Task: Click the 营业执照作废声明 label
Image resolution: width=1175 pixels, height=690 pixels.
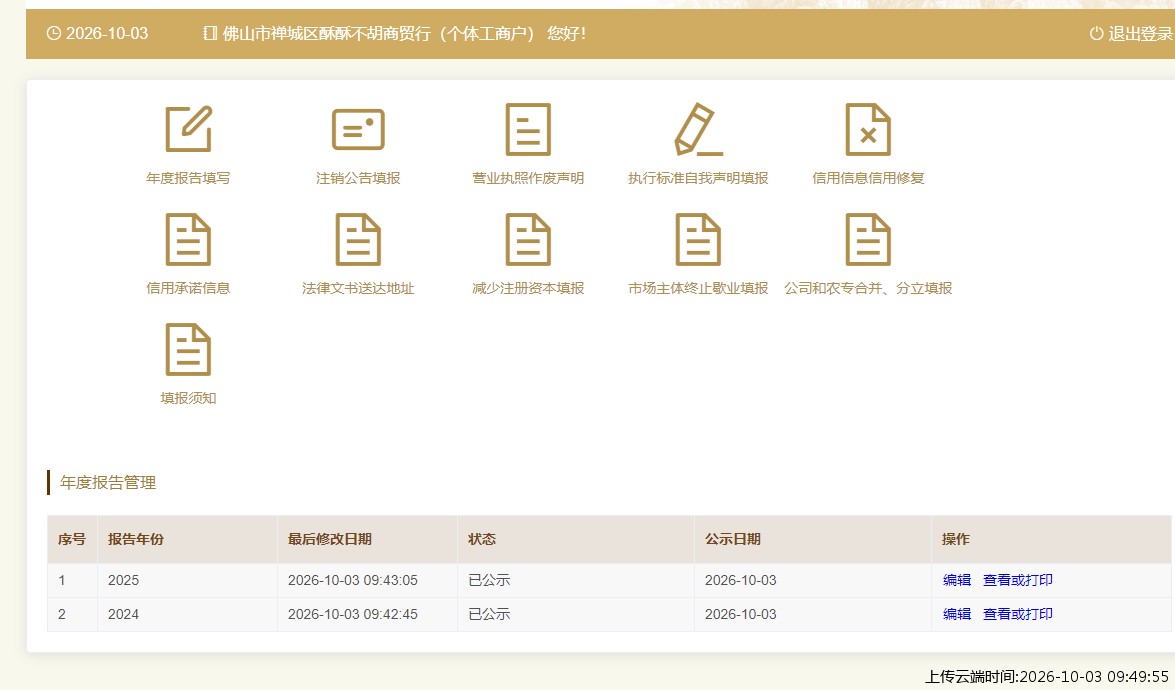Action: coord(528,178)
